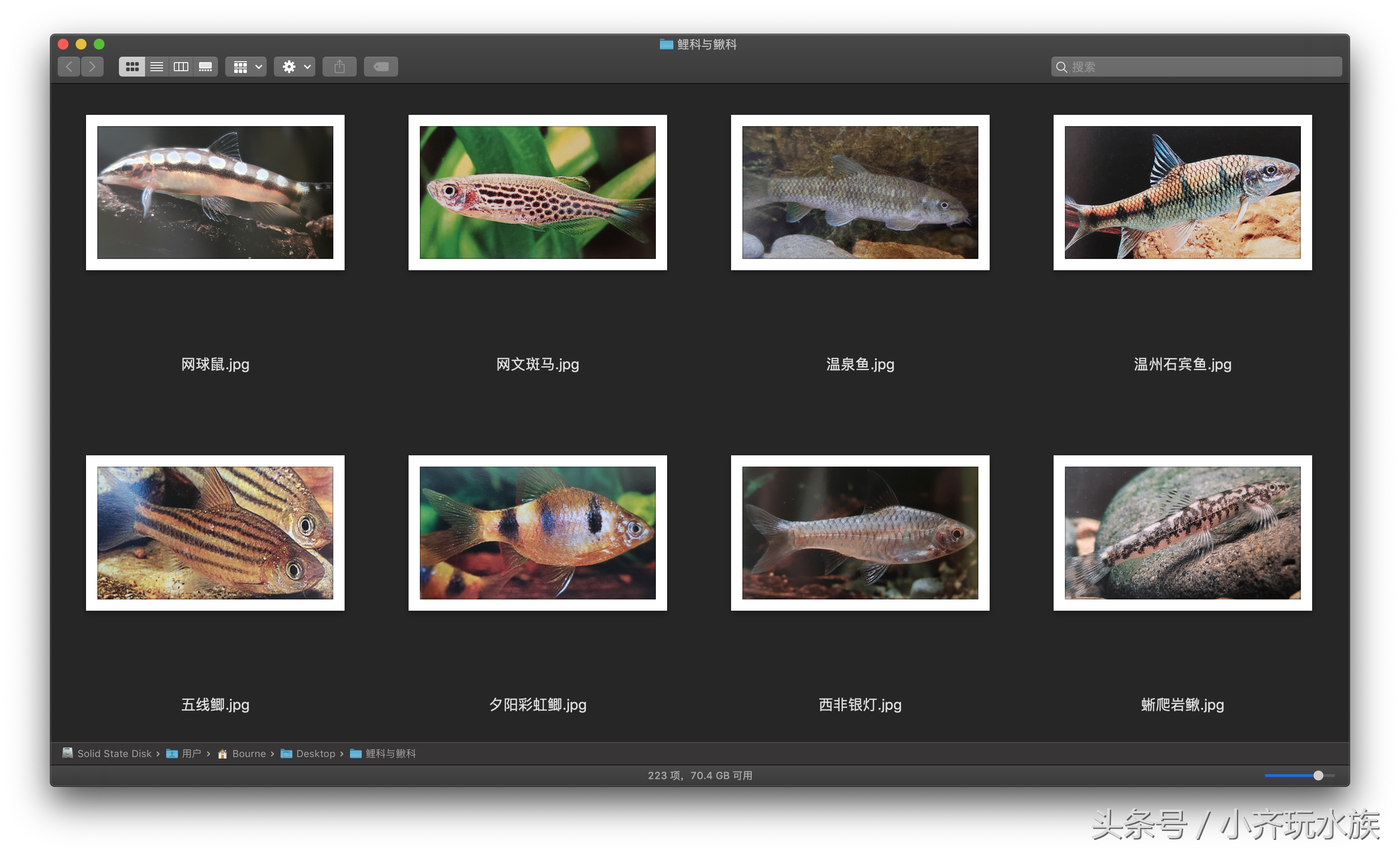Click the file name 五线鲫.jpg
The width and height of the screenshot is (1400, 853).
click(x=215, y=705)
